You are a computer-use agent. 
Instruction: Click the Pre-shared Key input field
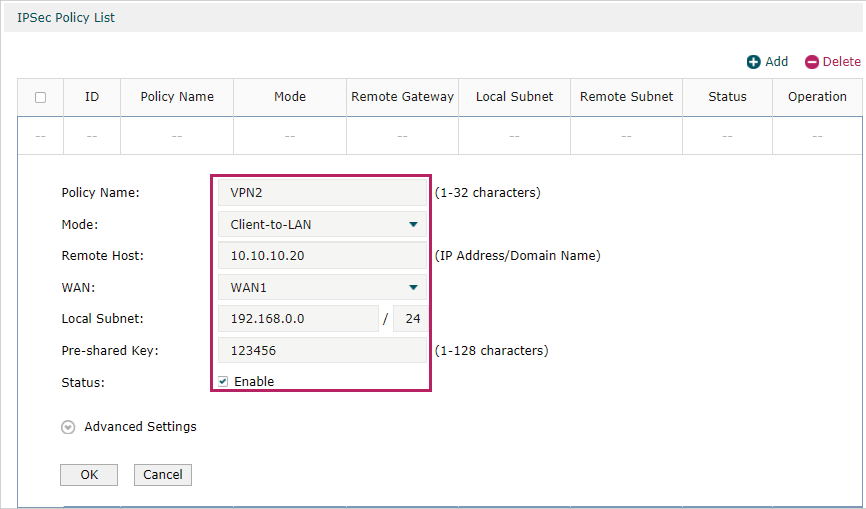[x=322, y=351]
